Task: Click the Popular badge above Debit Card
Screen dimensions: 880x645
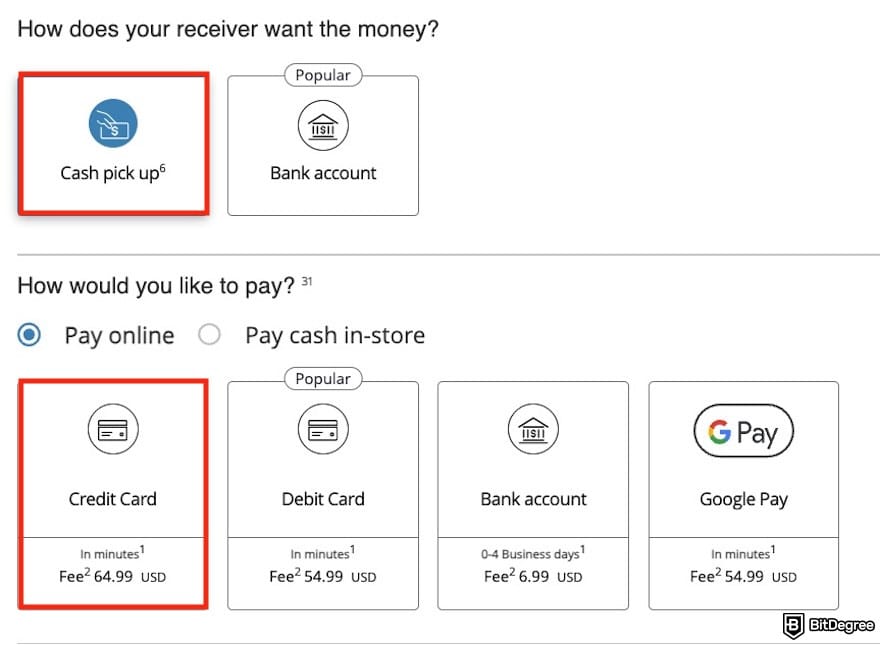Action: click(x=322, y=379)
